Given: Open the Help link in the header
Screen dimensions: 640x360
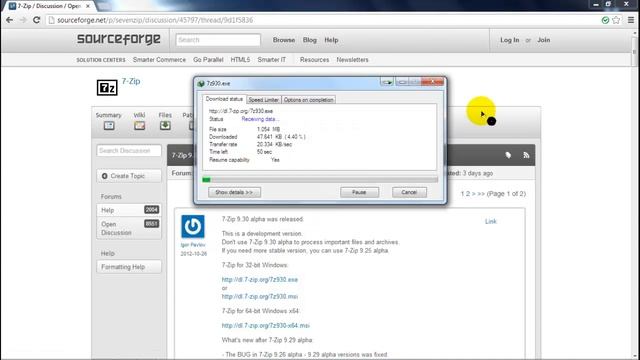Looking at the screenshot, I should [331, 40].
